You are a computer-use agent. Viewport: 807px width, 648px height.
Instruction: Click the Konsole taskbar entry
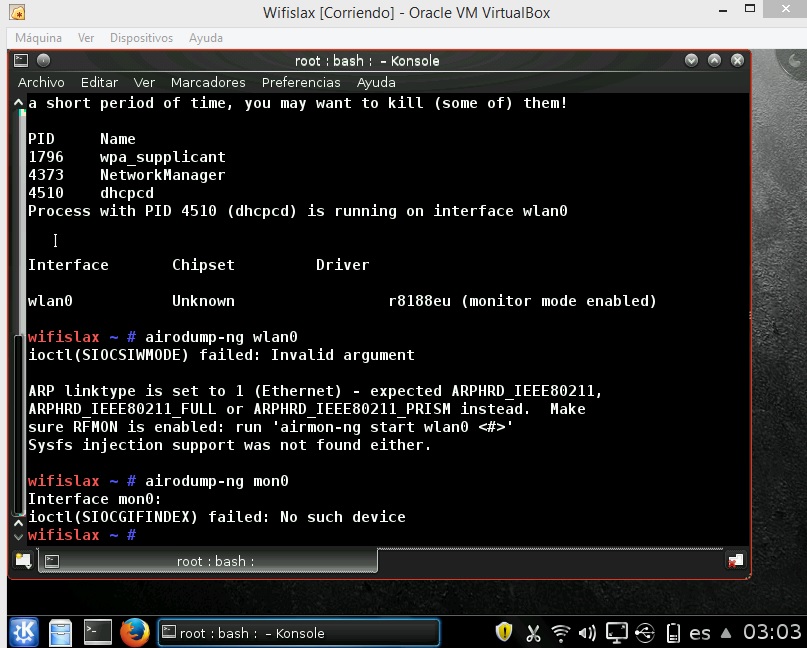(299, 633)
